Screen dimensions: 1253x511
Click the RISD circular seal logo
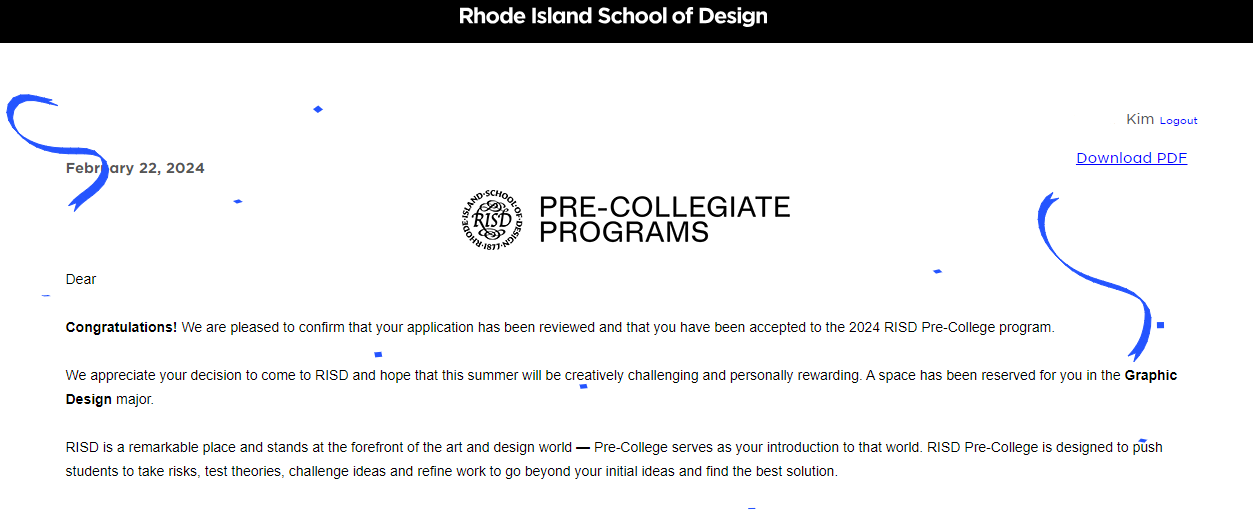(492, 219)
